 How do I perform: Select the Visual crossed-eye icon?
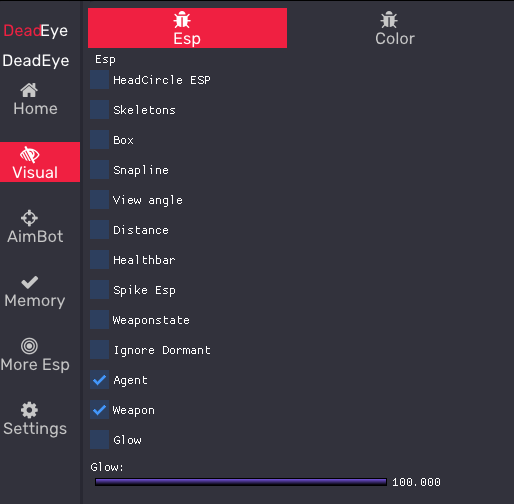(30, 154)
